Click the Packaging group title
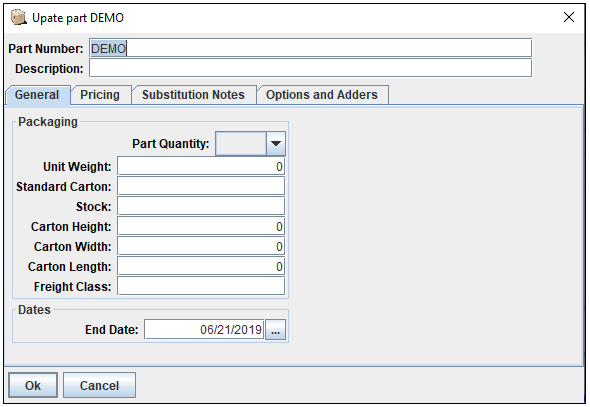 click(x=48, y=122)
